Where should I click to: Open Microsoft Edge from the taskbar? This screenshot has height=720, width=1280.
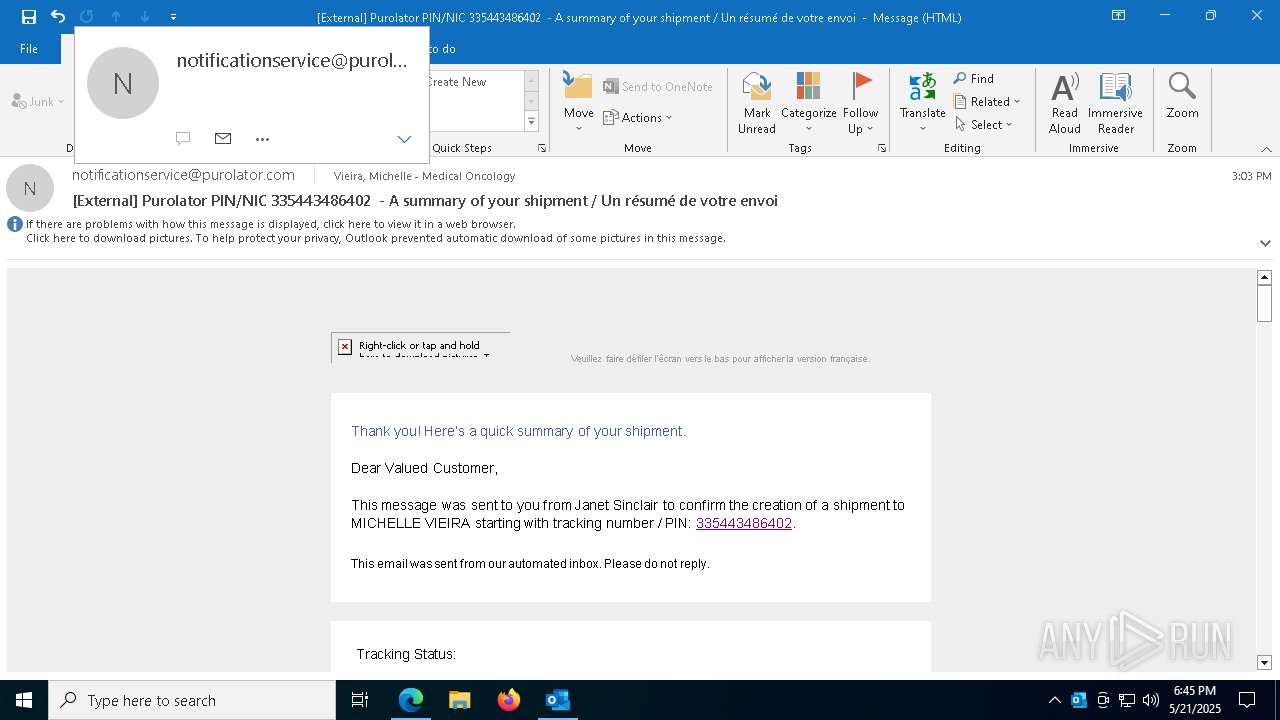pos(411,700)
